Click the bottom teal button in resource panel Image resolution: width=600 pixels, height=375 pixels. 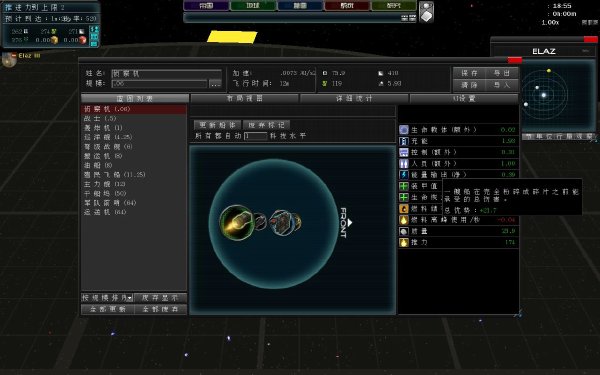[94, 44]
